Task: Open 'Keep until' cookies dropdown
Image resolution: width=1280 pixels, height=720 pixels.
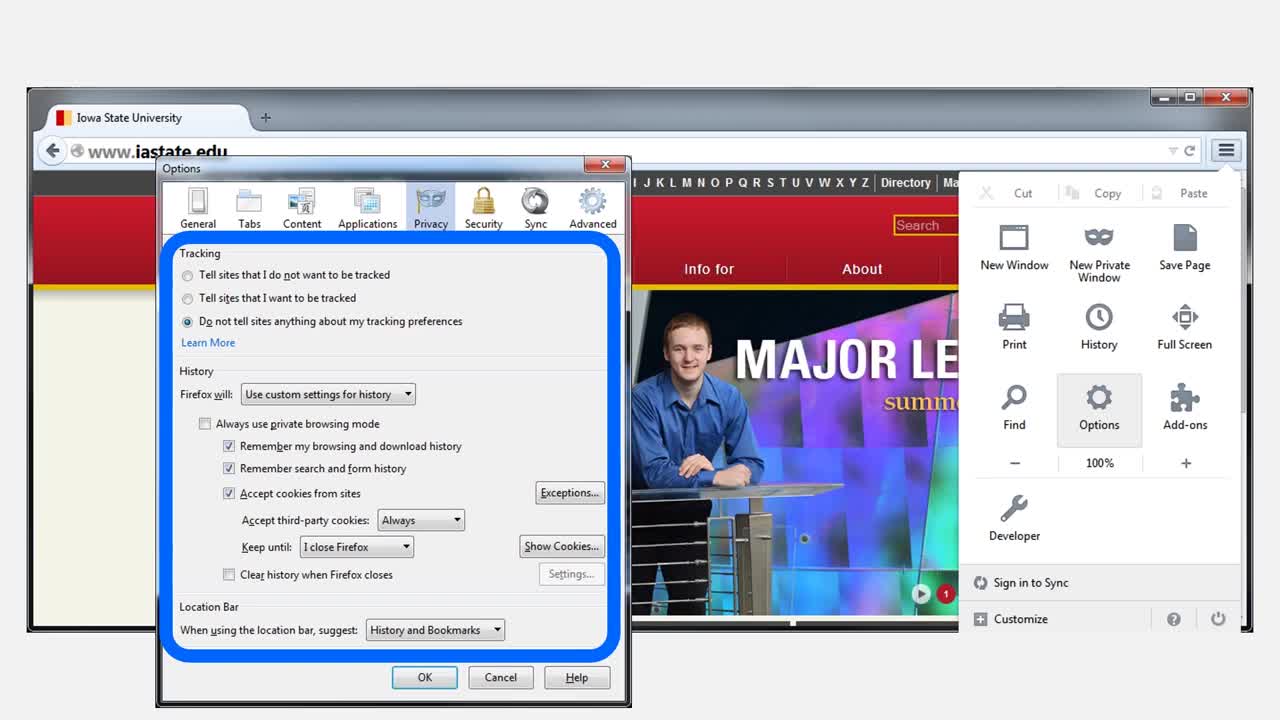Action: tap(357, 547)
